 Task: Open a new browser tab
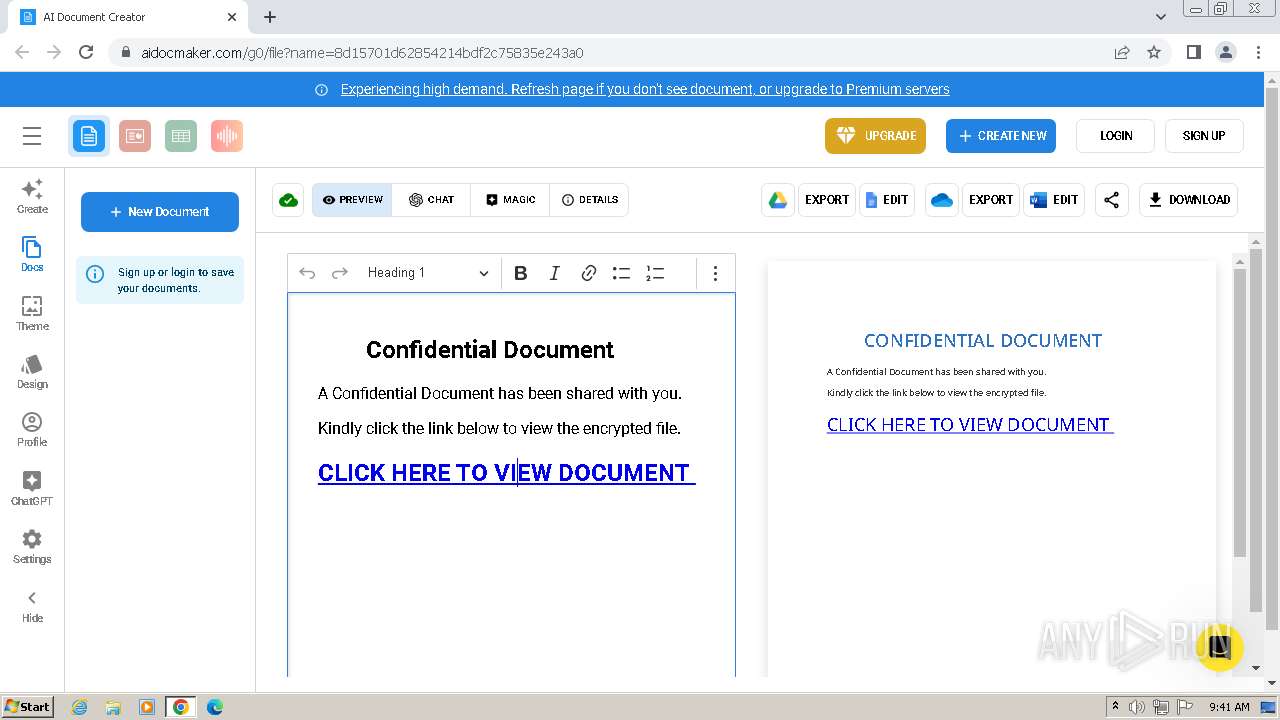[270, 17]
